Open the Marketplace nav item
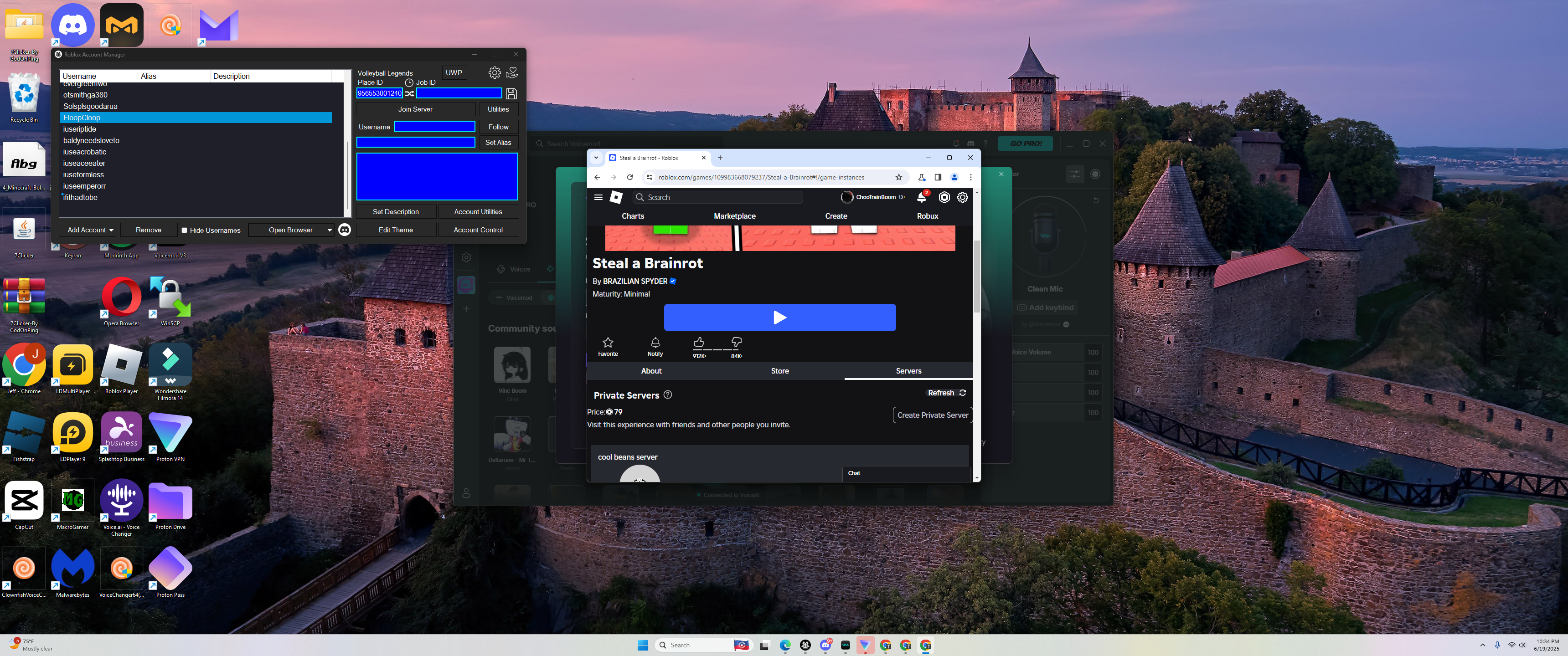The height and width of the screenshot is (656, 1568). (734, 216)
